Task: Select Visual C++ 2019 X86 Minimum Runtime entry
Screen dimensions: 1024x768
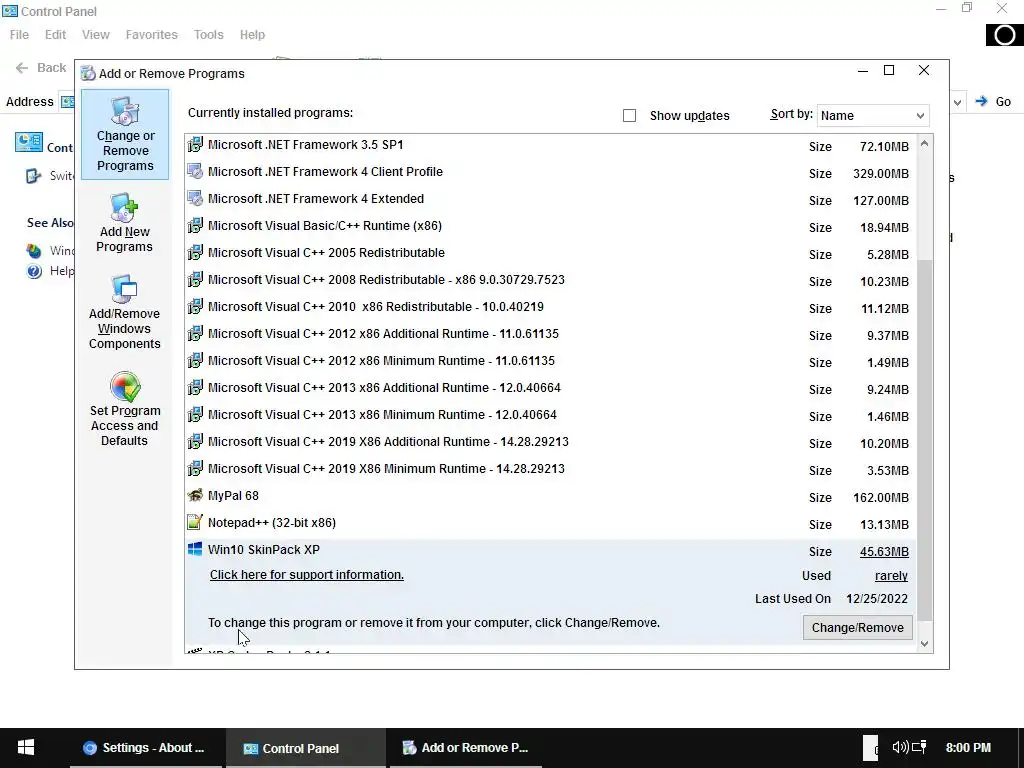Action: pyautogui.click(x=550, y=470)
